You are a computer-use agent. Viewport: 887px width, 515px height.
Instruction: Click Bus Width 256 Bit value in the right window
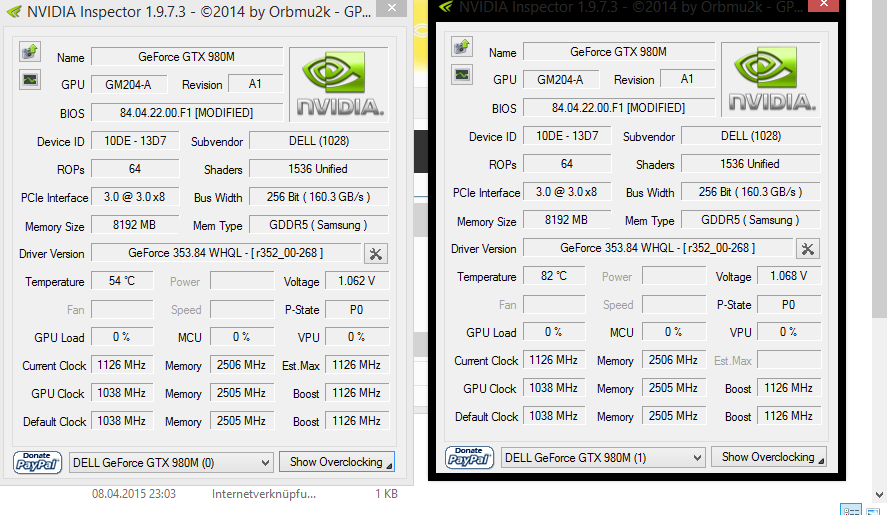[751, 192]
